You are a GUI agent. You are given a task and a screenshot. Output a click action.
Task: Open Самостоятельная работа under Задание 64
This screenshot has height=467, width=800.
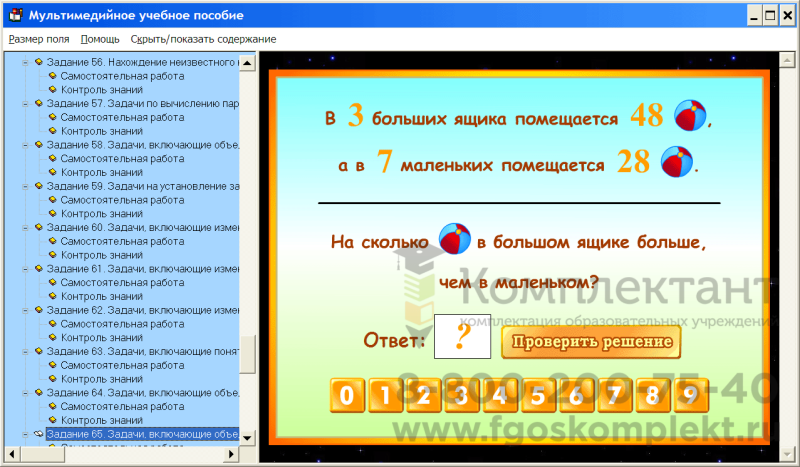[x=122, y=407]
